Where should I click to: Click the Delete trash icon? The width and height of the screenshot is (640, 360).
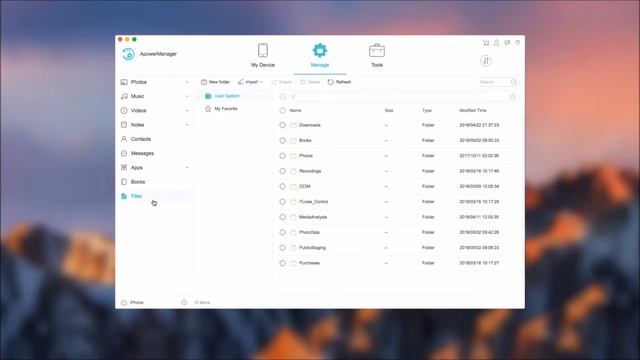(302, 82)
